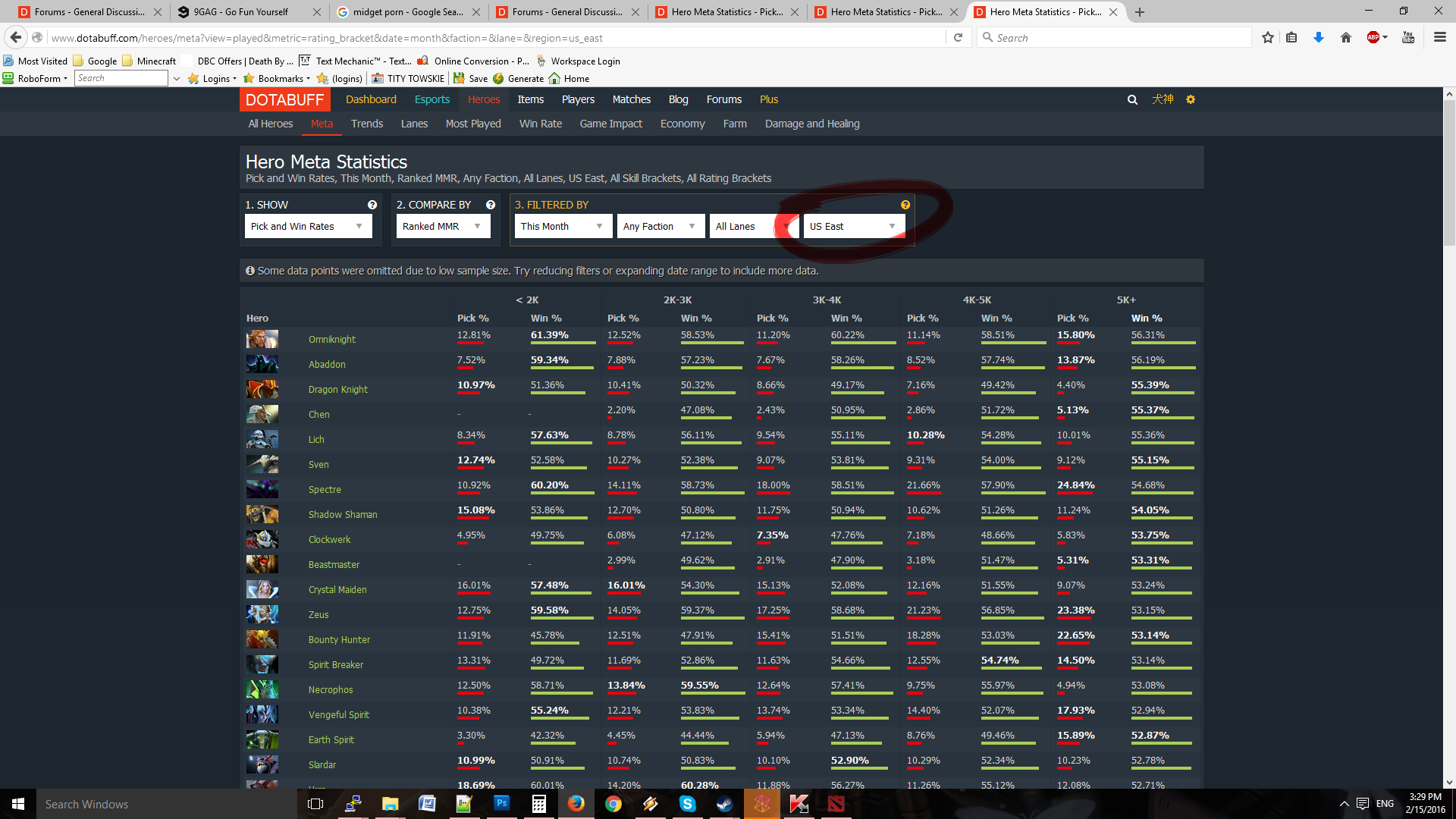
Task: Open the Adblock Plus toolbar icon
Action: [1373, 37]
